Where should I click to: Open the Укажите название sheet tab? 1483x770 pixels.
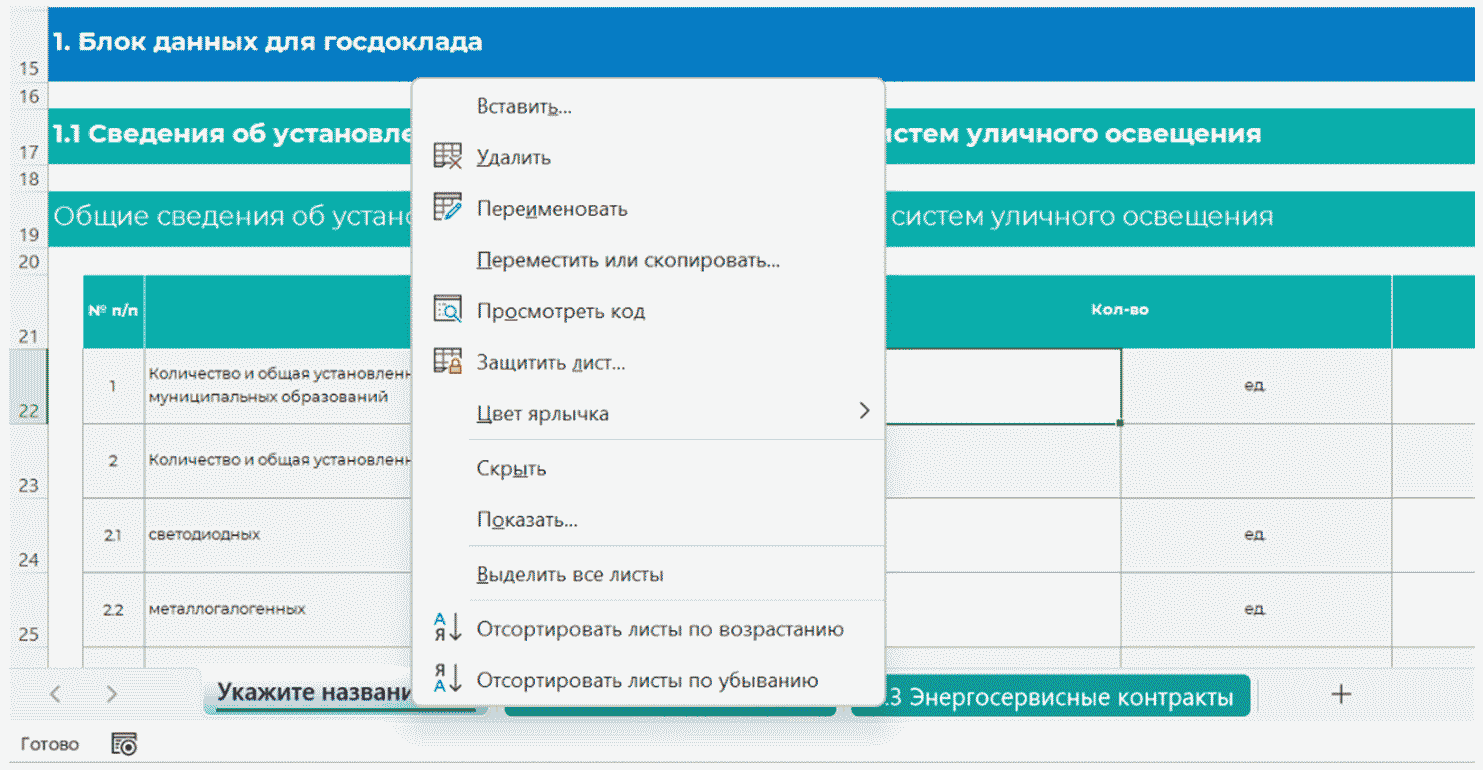coord(312,694)
